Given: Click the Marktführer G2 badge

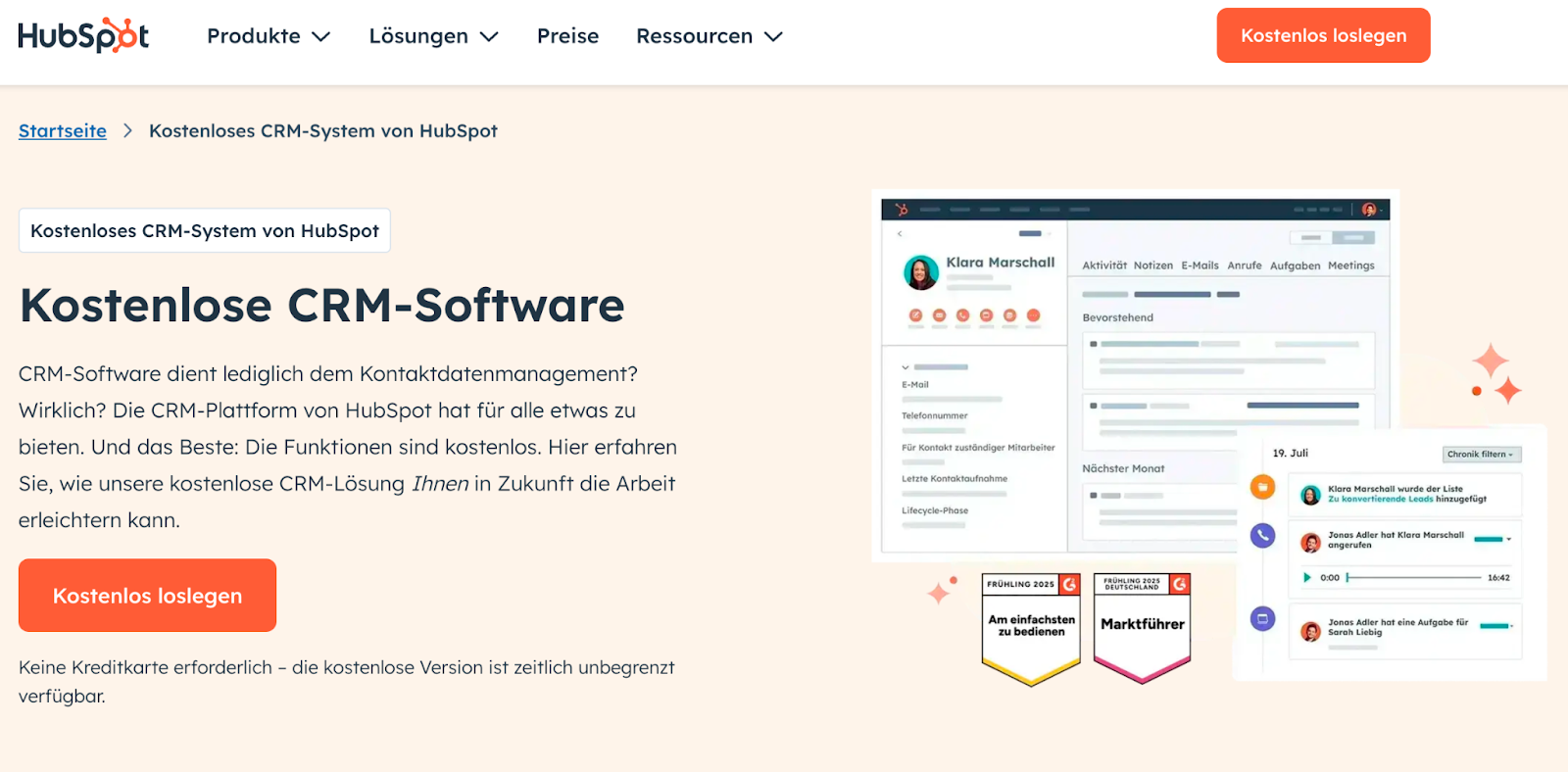Looking at the screenshot, I should pos(1142,627).
